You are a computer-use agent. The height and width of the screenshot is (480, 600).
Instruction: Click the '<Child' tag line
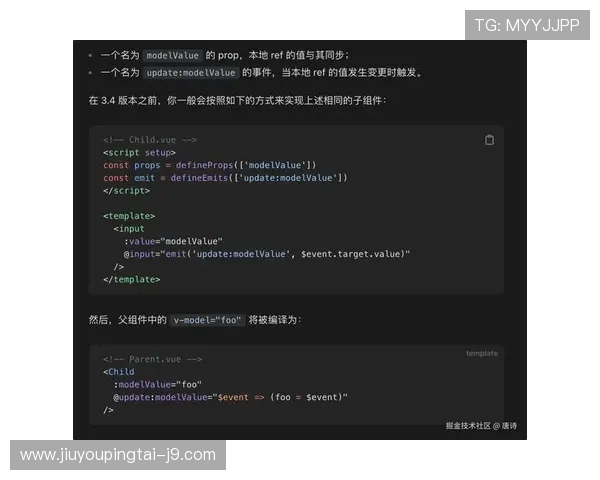pos(119,372)
